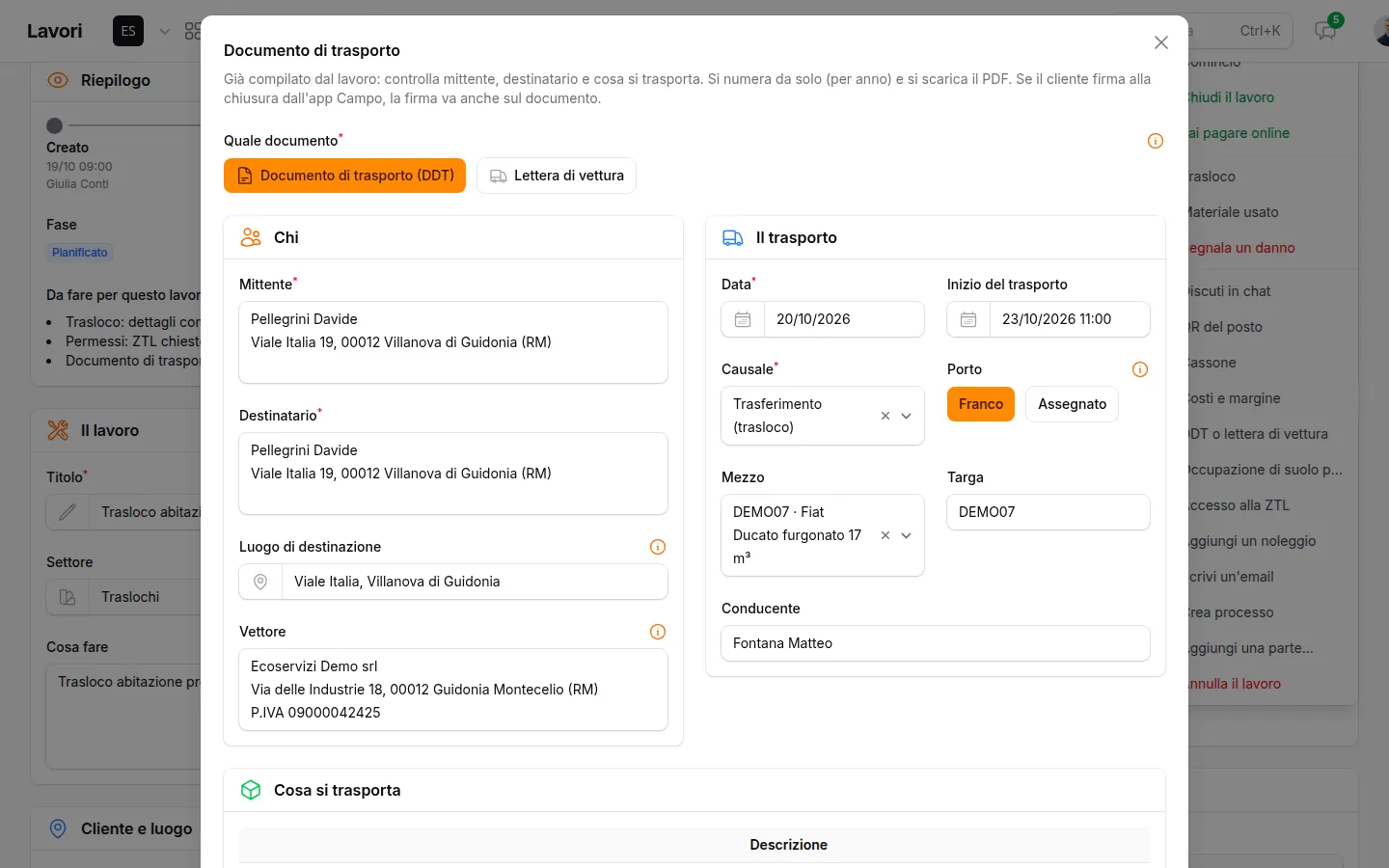Image resolution: width=1389 pixels, height=868 pixels.
Task: Open calendar icon for Data field
Action: 743,319
